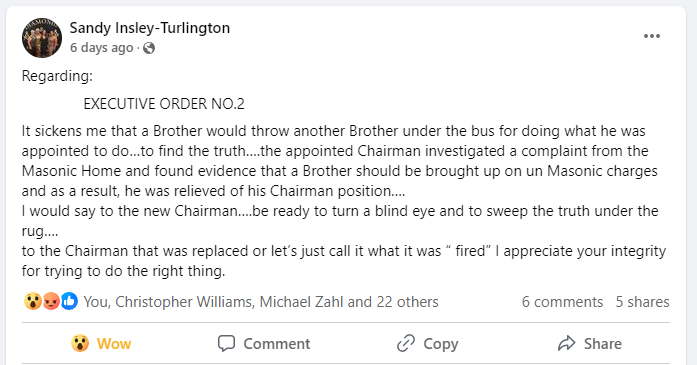This screenshot has width=697, height=365.
Task: Open Sandy Insley-Turlington's profile name link
Action: pos(150,28)
